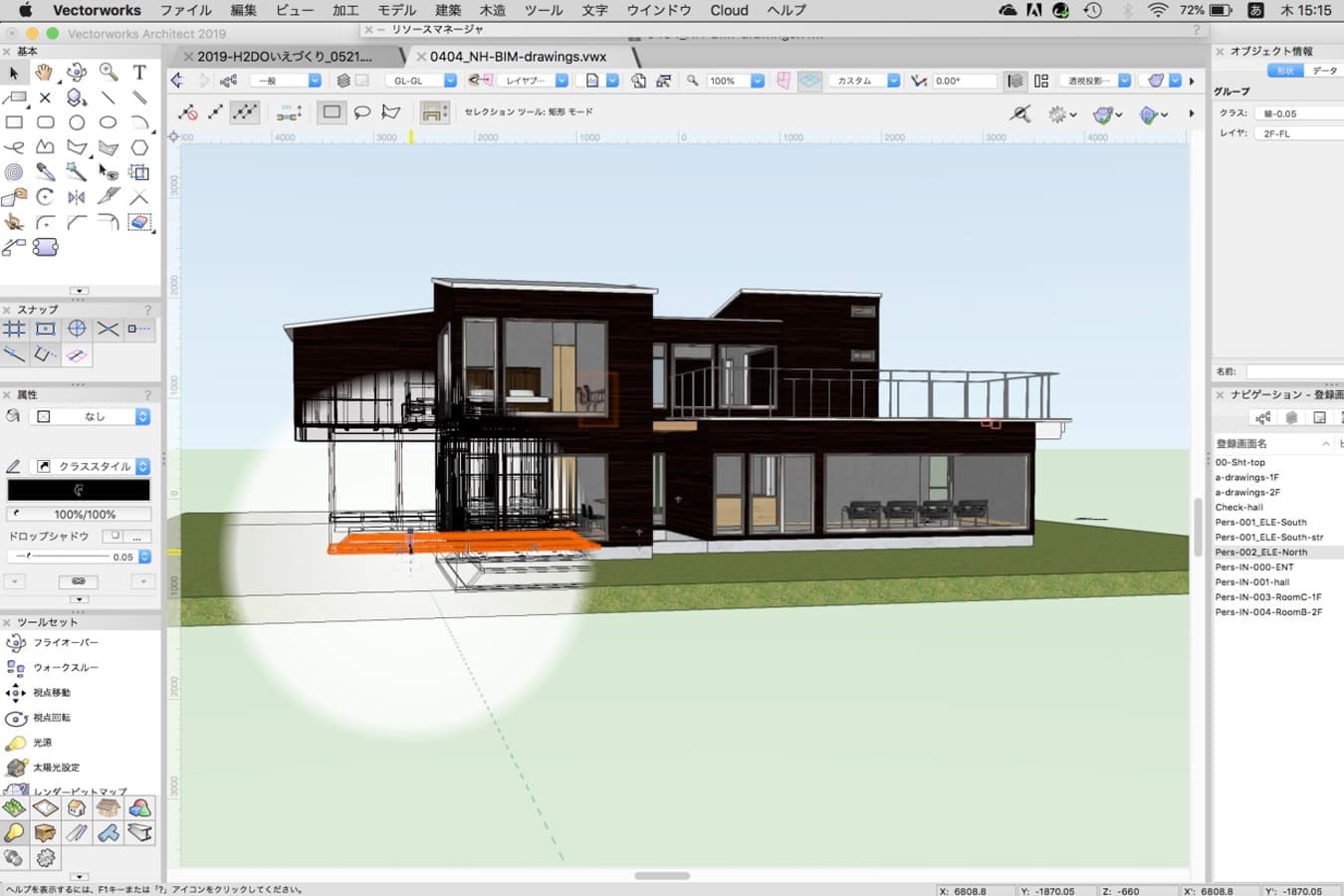Select the Text tool in the 基本 palette

[140, 72]
